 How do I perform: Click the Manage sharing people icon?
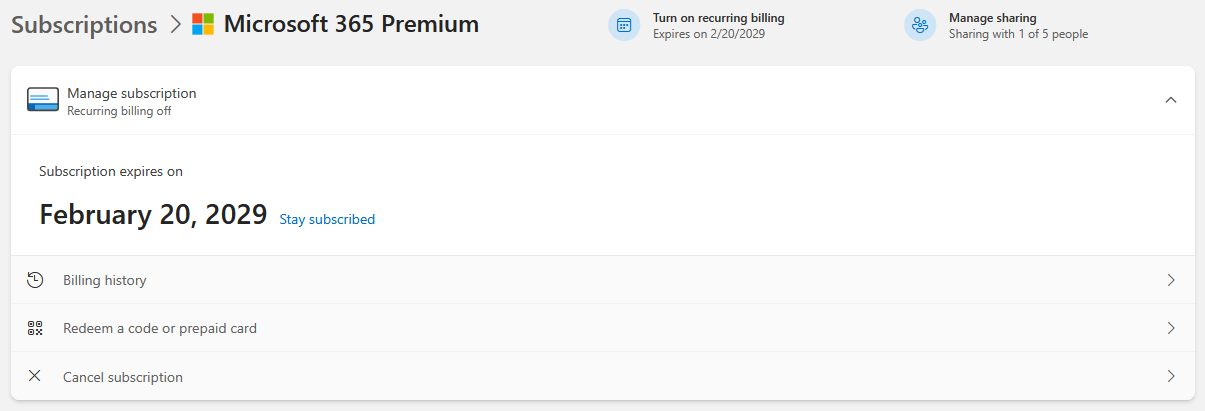920,25
